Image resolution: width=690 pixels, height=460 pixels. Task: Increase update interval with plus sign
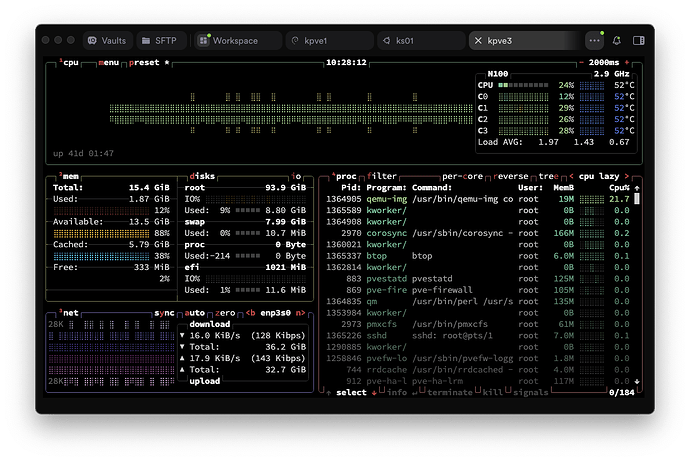[627, 63]
